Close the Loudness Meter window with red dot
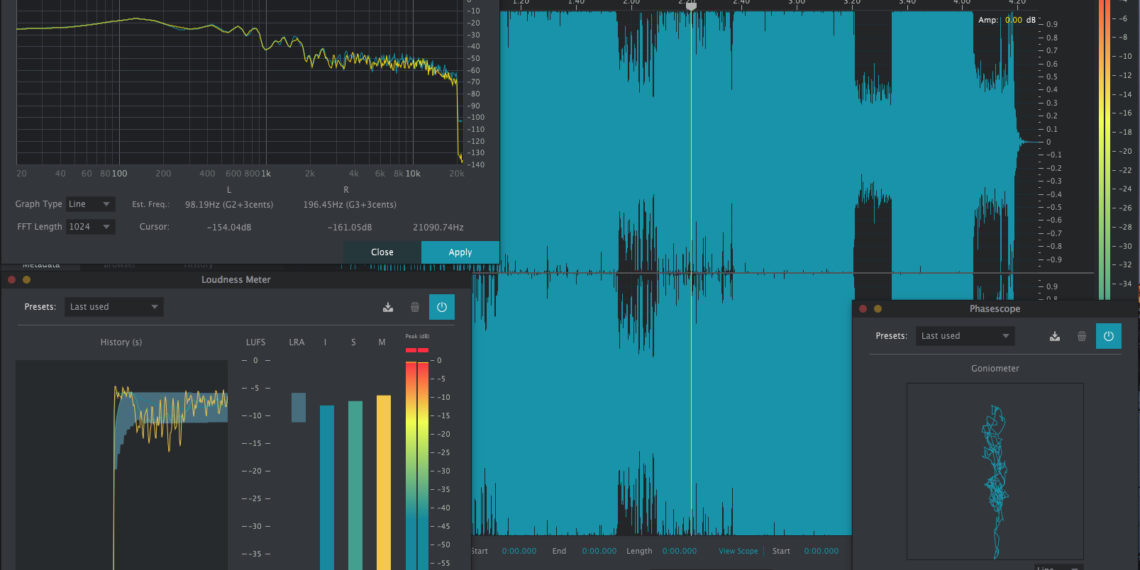The height and width of the screenshot is (570, 1140). (x=12, y=280)
